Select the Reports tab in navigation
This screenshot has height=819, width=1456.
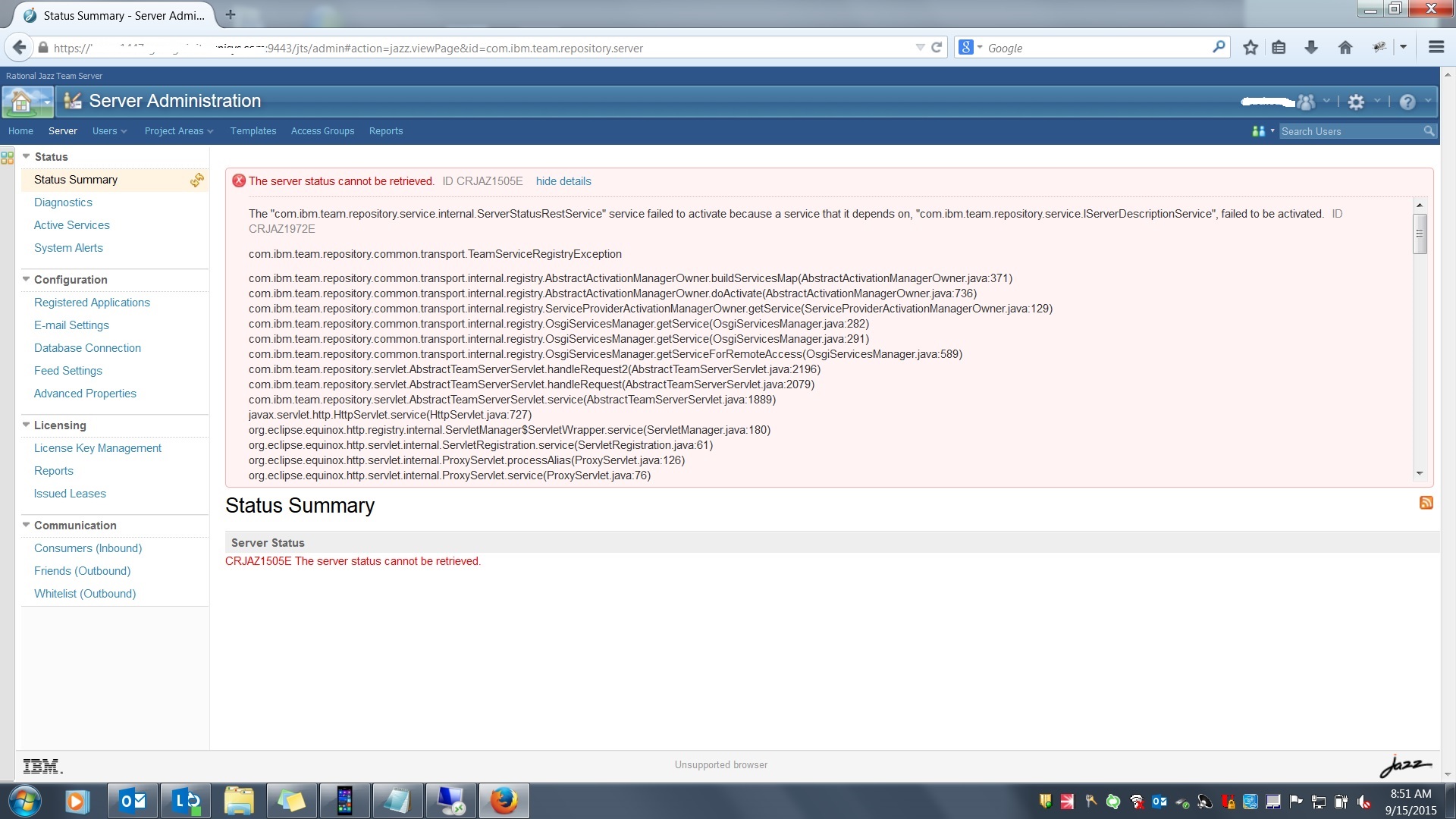coord(385,131)
